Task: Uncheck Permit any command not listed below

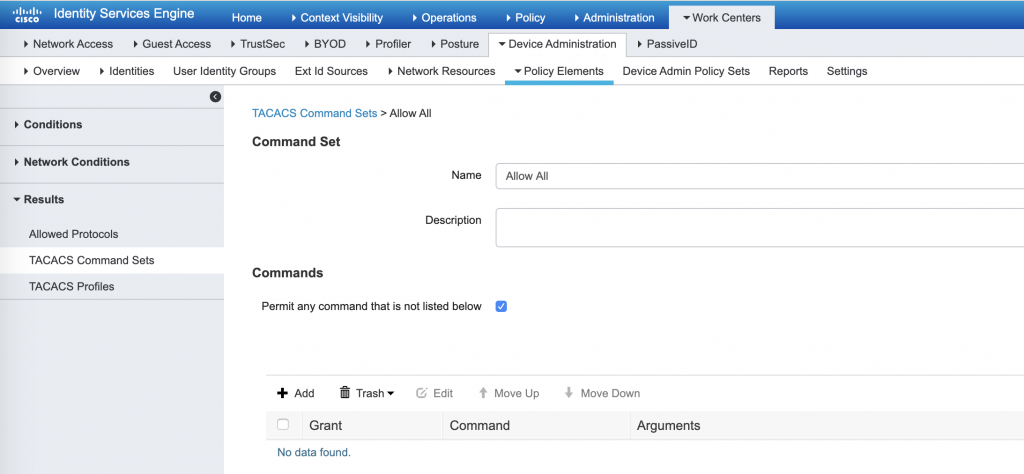Action: click(501, 306)
